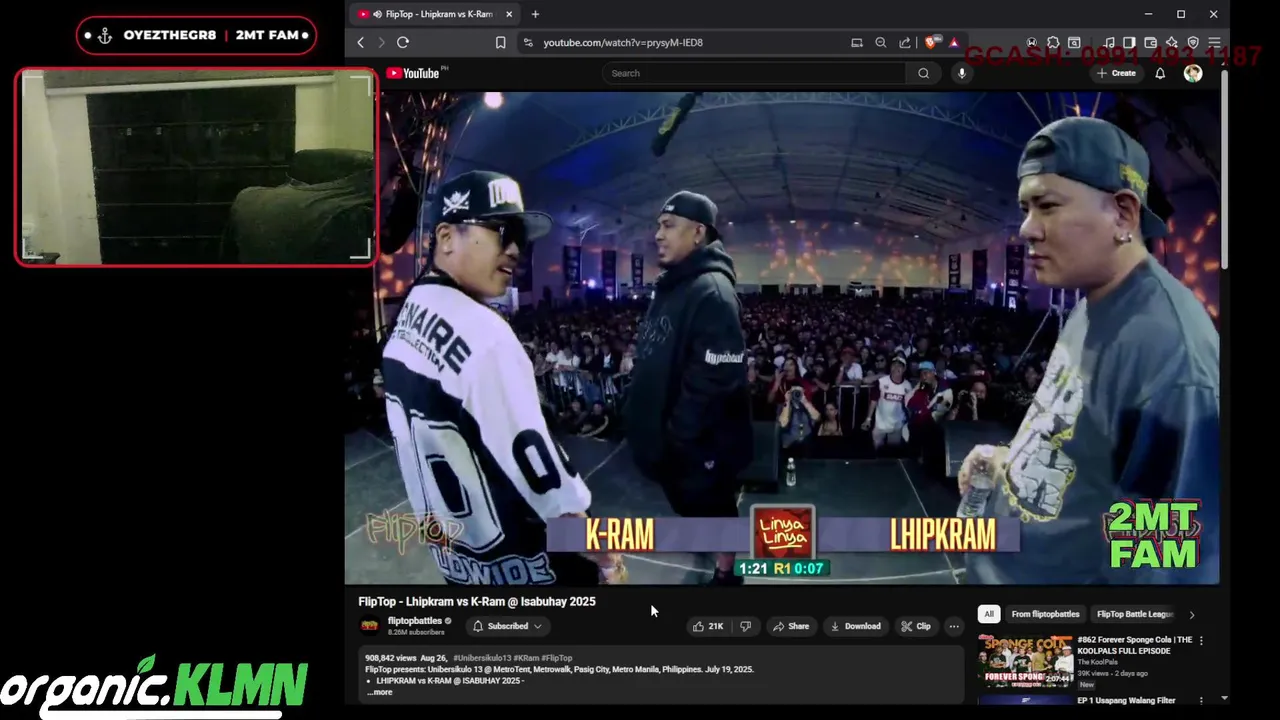Click the '8.26M subscribers' text
Image resolution: width=1280 pixels, height=720 pixels.
click(x=416, y=632)
